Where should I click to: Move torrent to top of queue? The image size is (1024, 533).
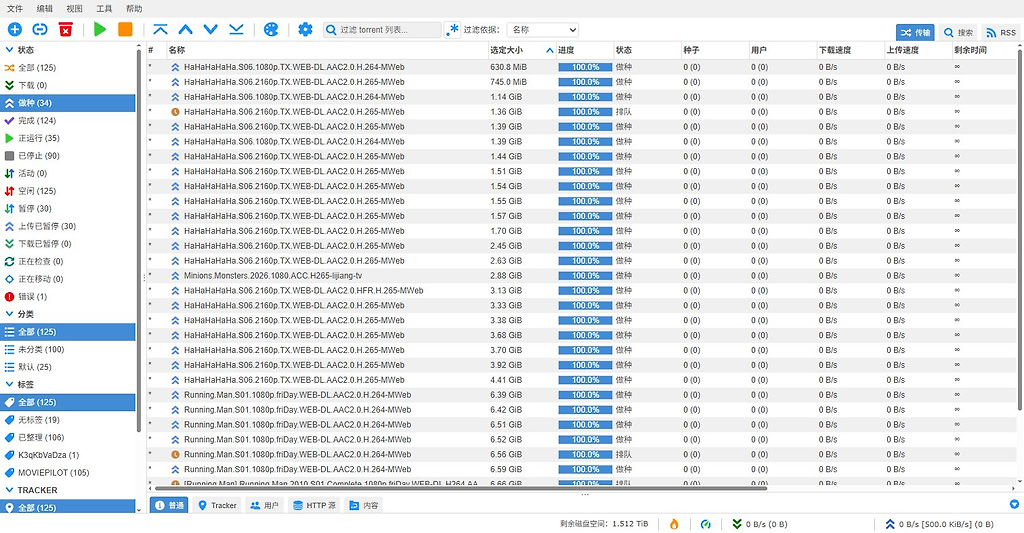tap(161, 29)
